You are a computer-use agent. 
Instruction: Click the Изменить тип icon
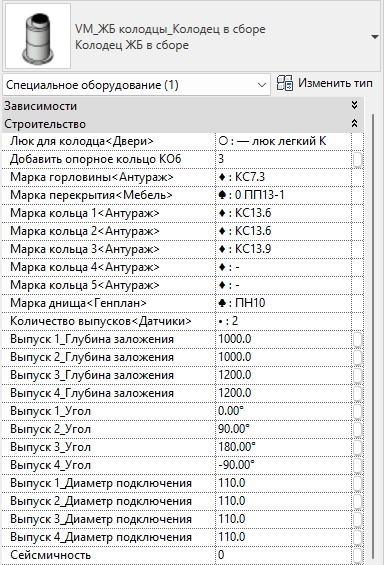[285, 83]
